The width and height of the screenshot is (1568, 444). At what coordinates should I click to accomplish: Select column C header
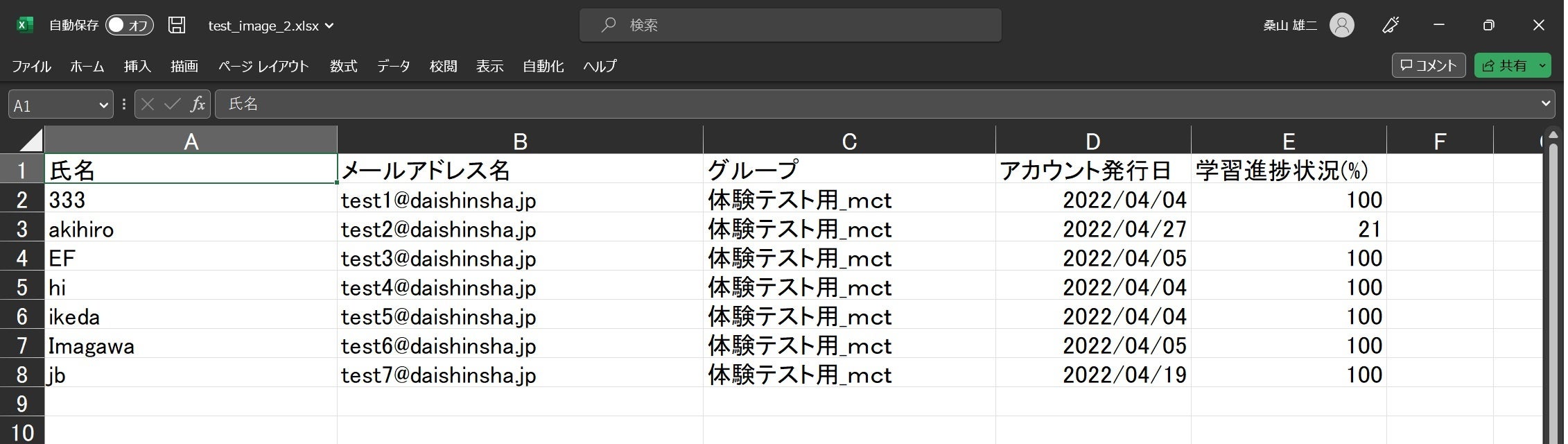point(848,142)
